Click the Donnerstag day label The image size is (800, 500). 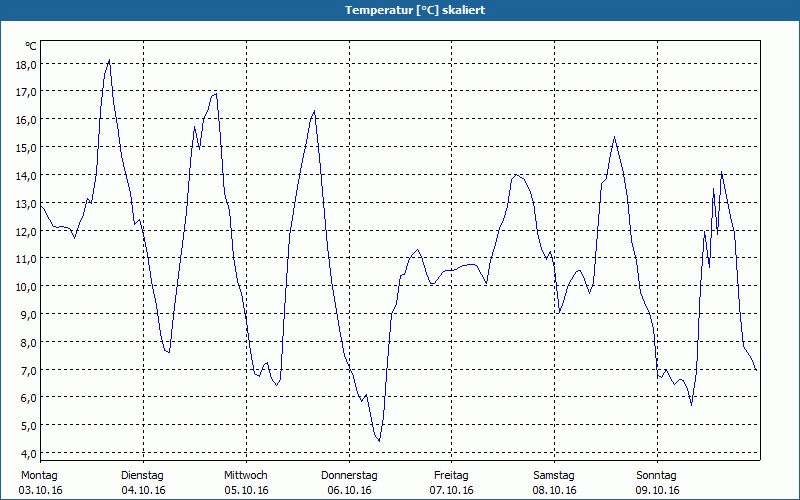(349, 476)
